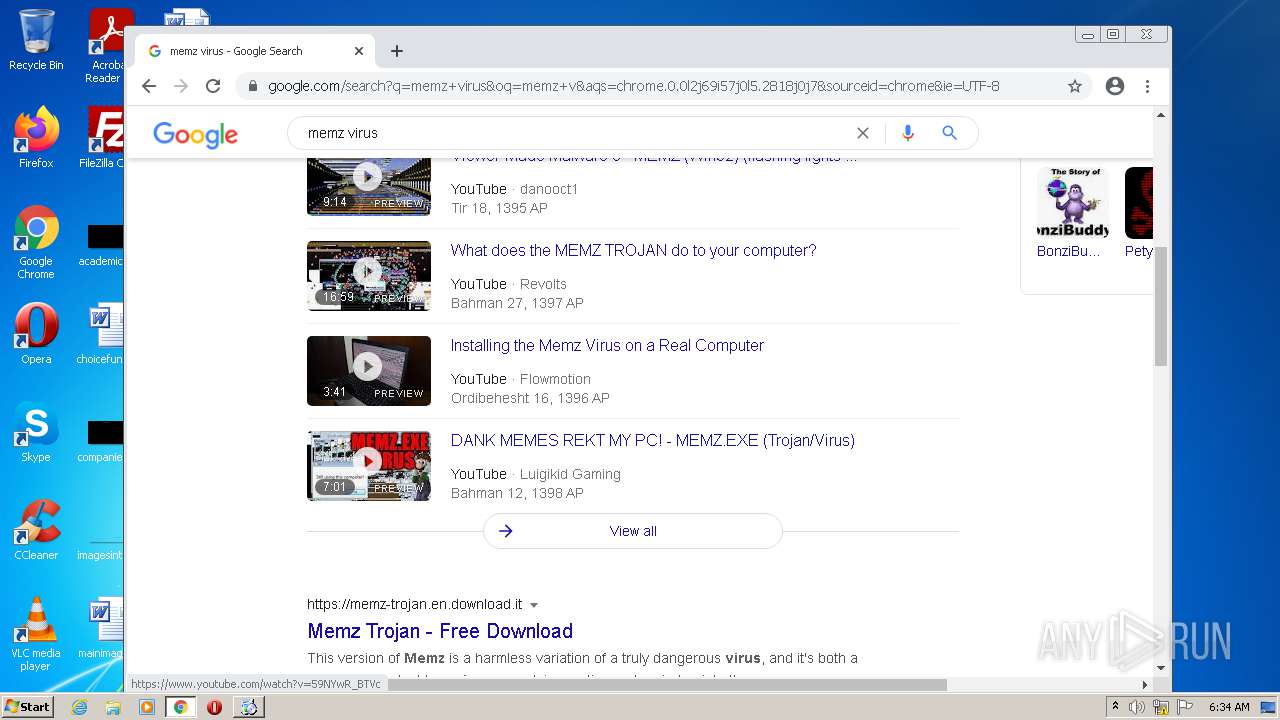Open a new tab with plus button
1280x720 pixels.
(x=397, y=51)
